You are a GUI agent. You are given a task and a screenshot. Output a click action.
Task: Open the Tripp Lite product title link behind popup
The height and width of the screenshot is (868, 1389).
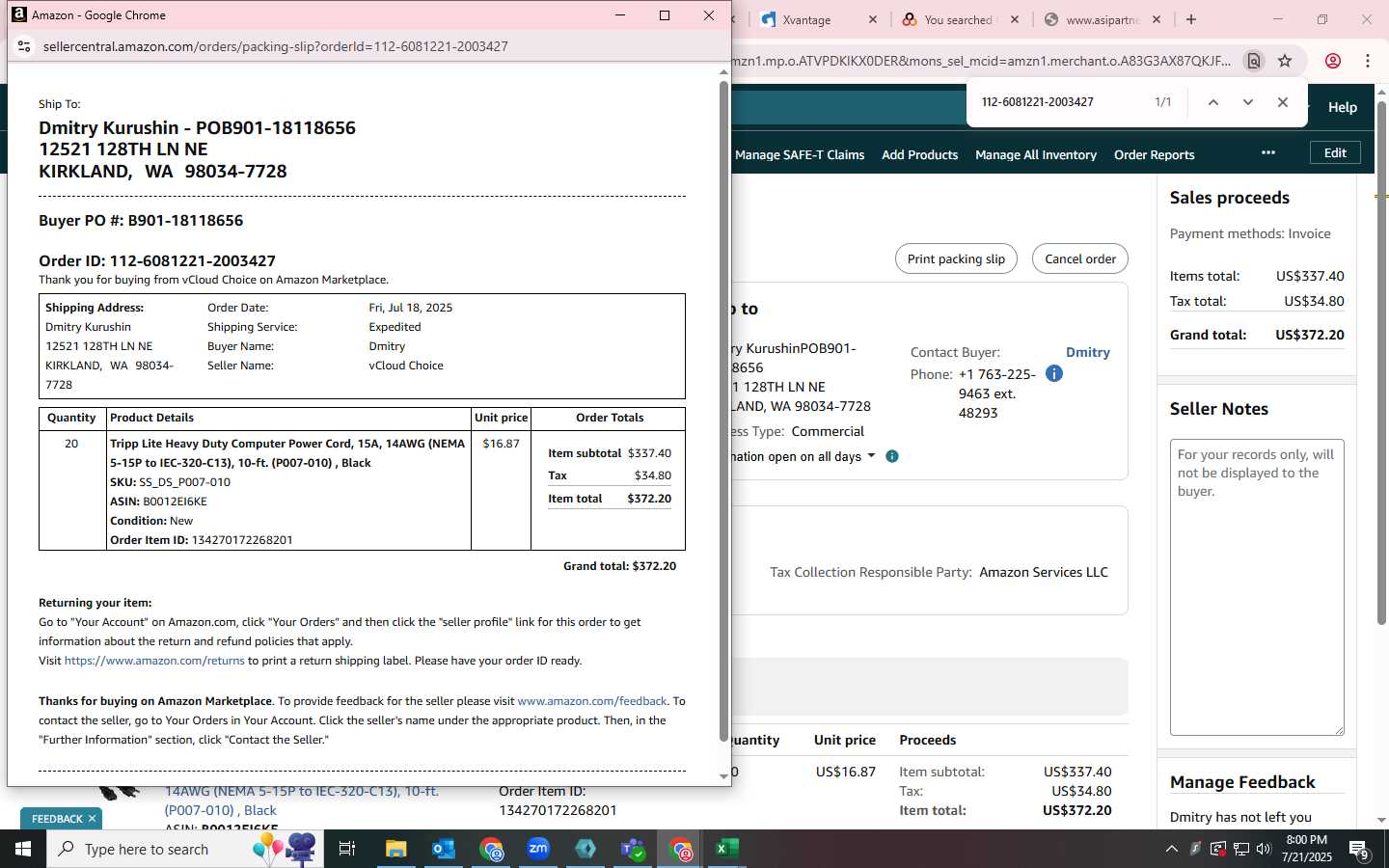coord(301,800)
